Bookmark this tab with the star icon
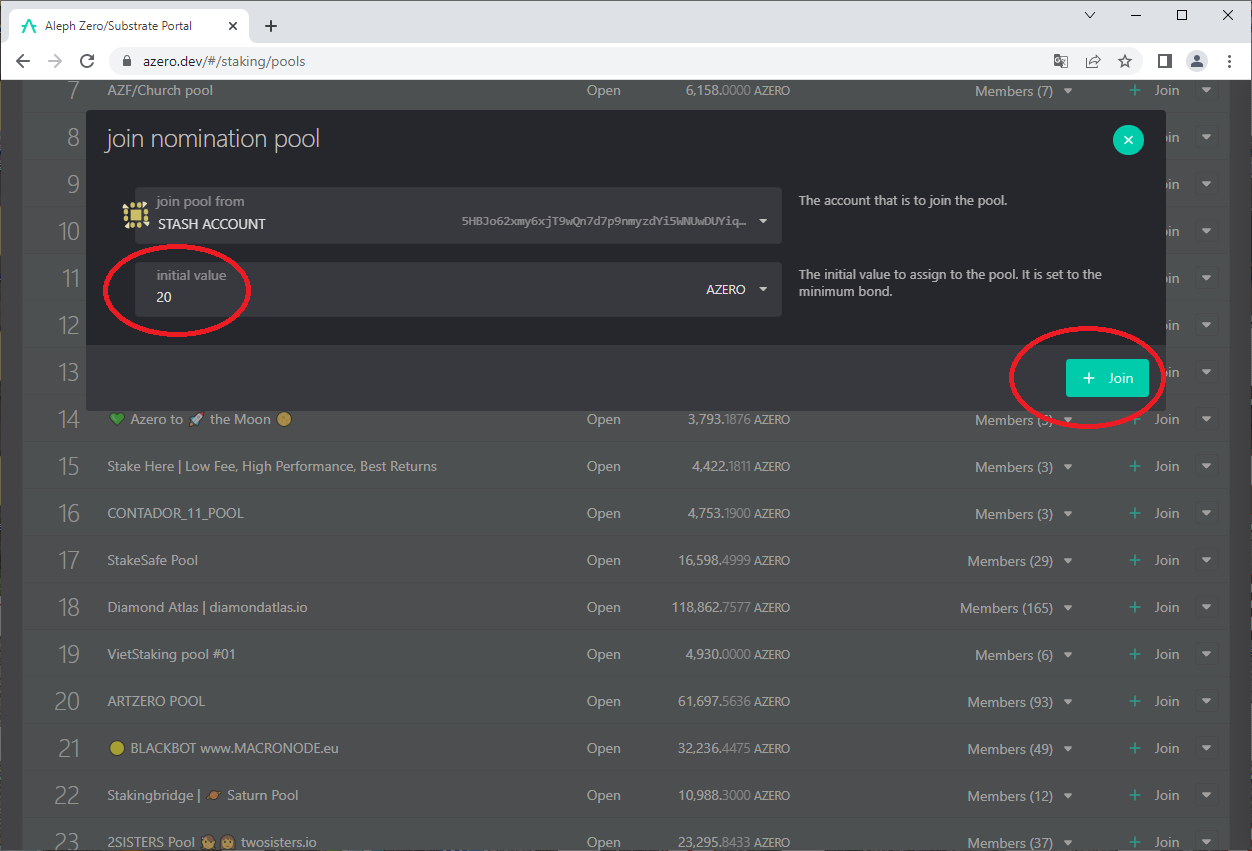Viewport: 1252px width, 851px height. pos(1125,61)
